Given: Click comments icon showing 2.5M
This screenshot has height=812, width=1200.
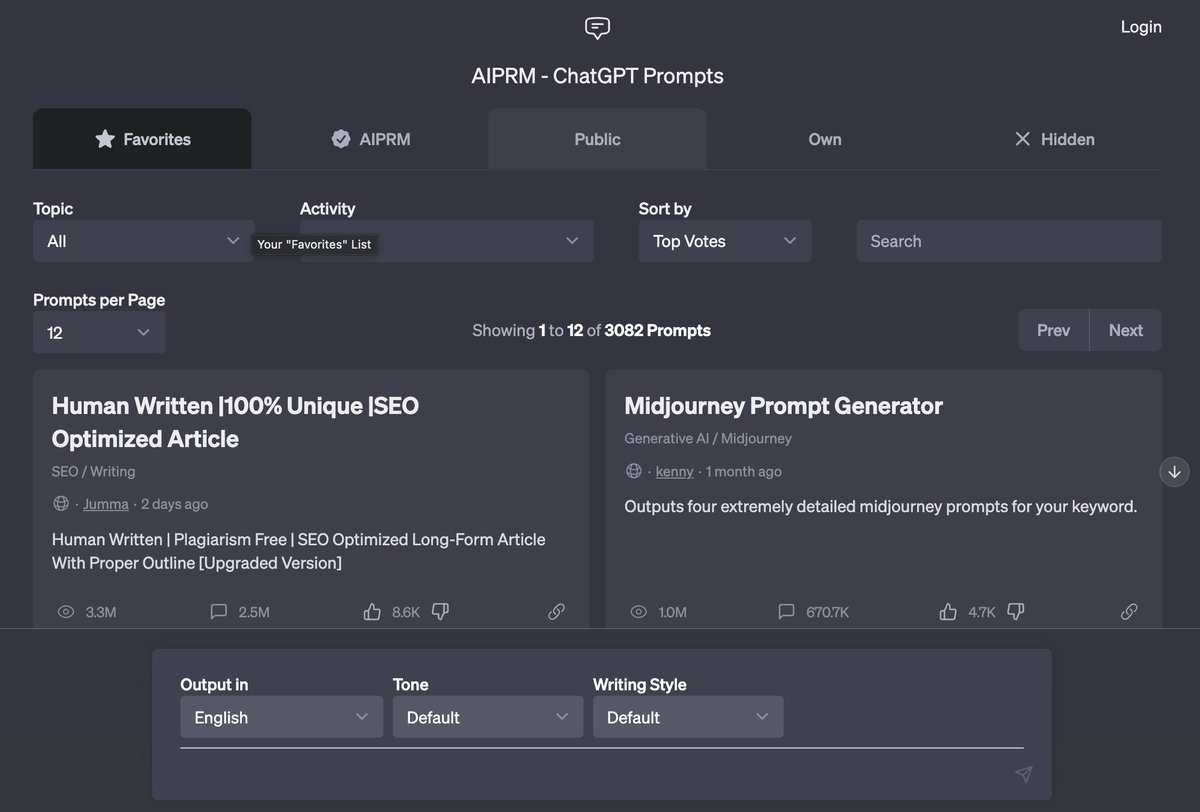Looking at the screenshot, I should tap(219, 612).
